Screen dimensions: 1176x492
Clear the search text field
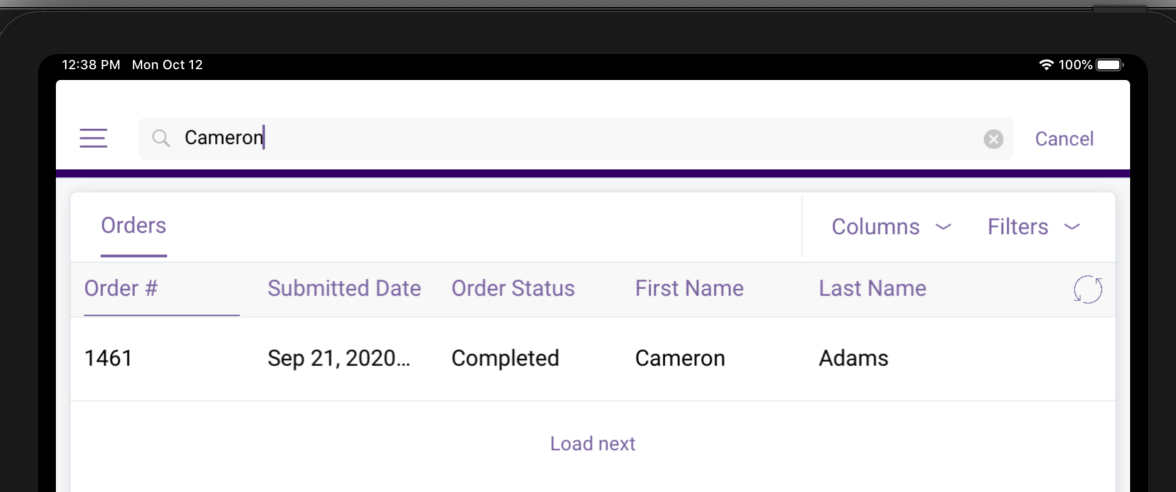[993, 139]
